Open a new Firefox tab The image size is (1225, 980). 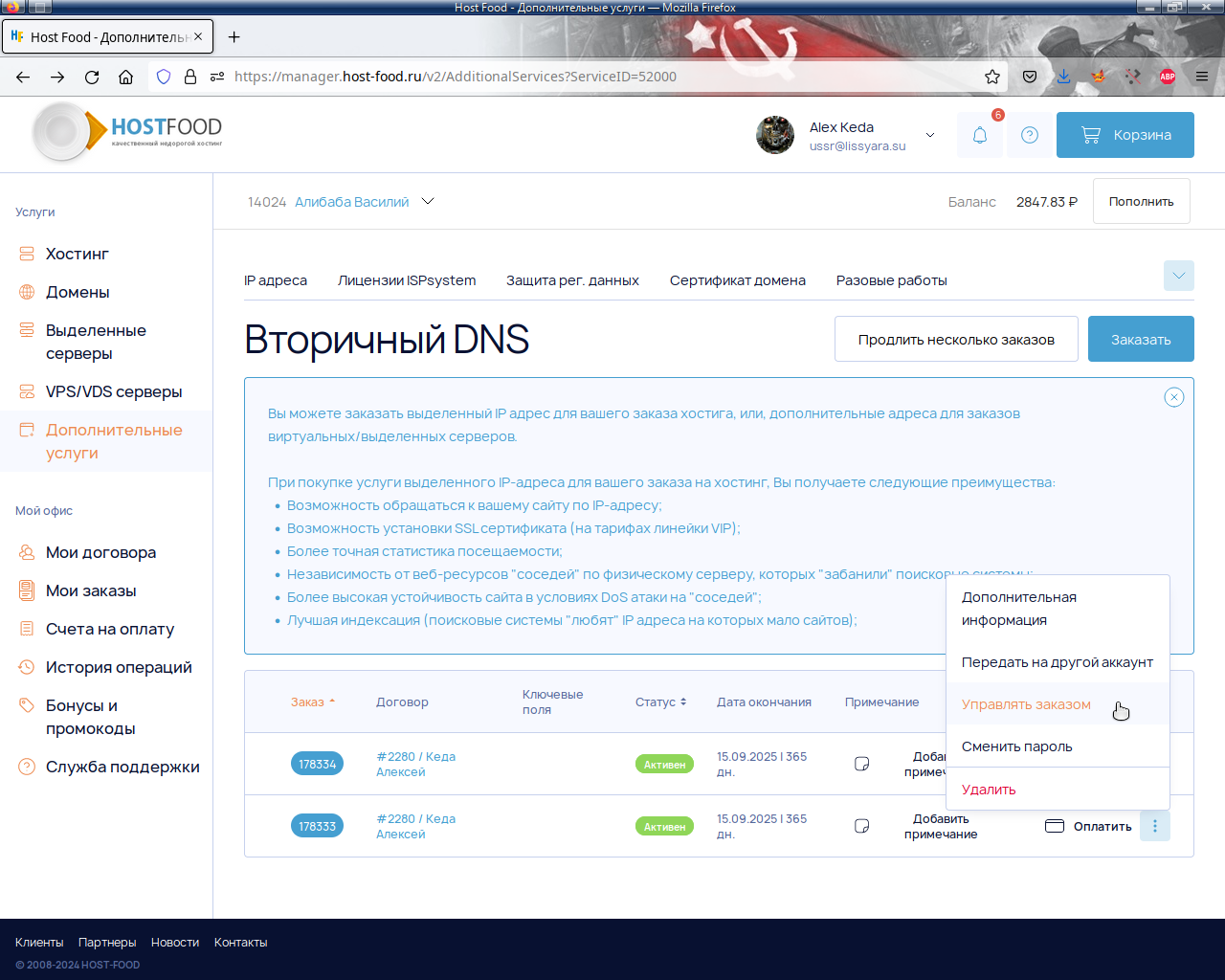234,37
